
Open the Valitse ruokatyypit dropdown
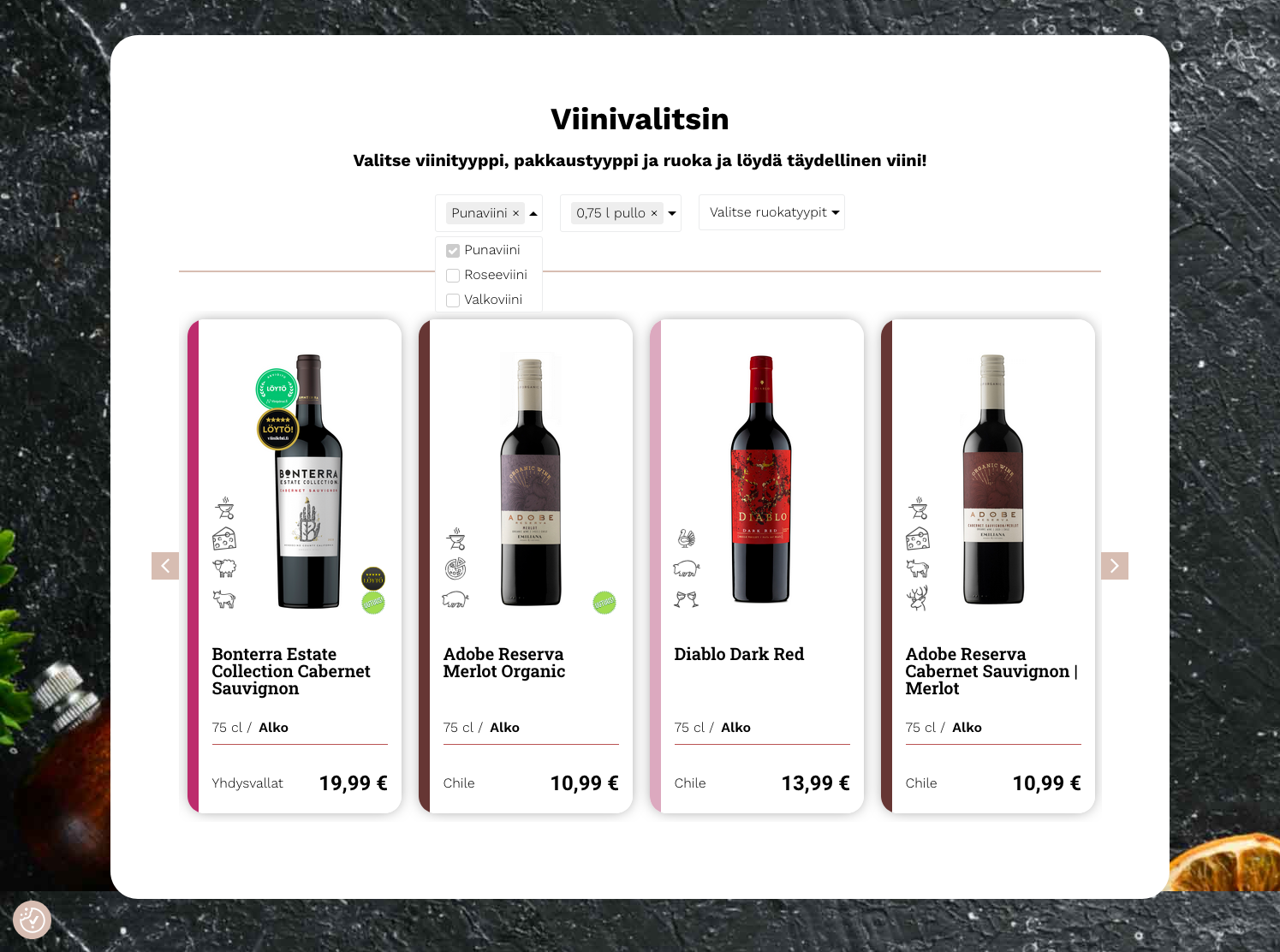(x=771, y=212)
